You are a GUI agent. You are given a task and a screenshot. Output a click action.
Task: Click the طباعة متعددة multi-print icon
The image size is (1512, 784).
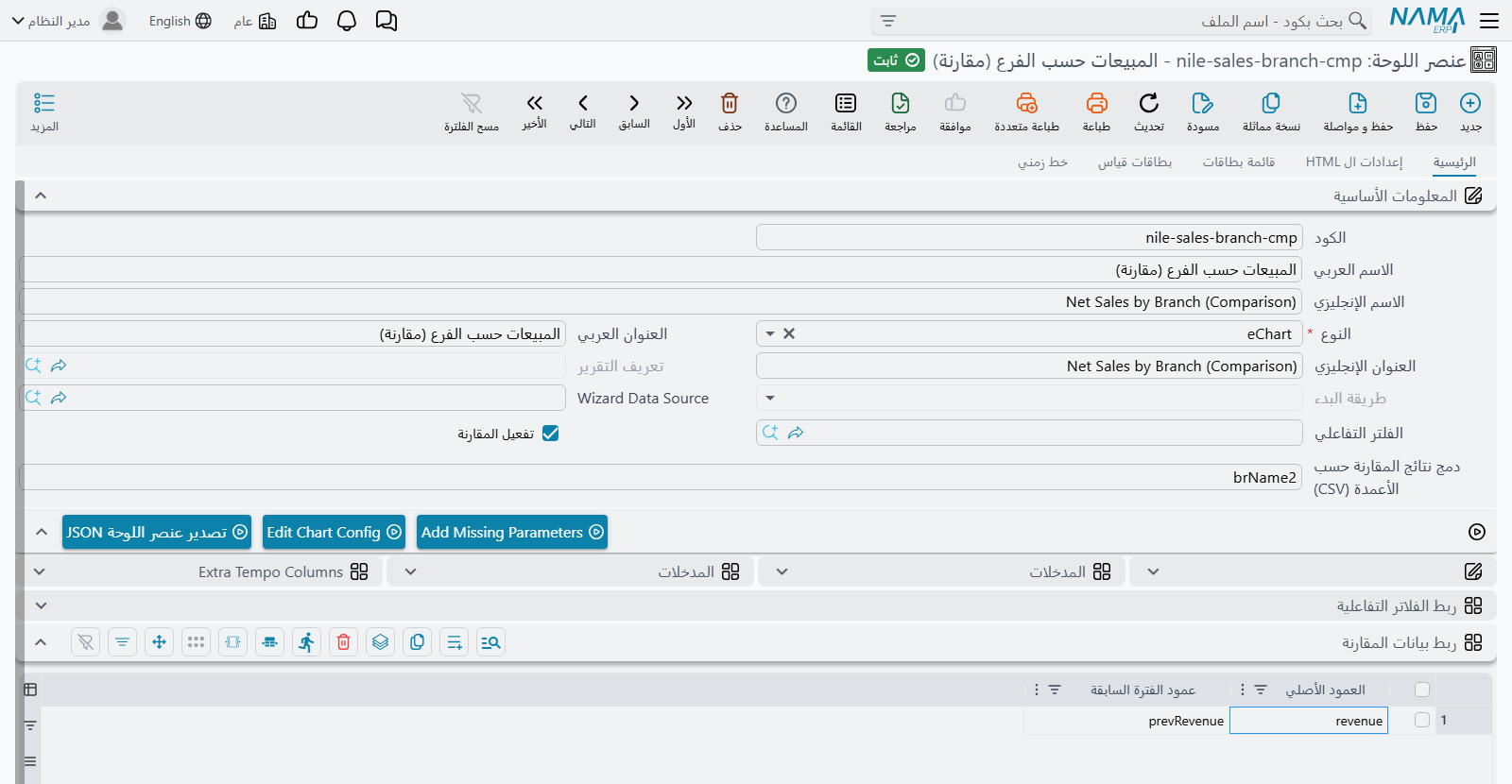pos(1027,103)
